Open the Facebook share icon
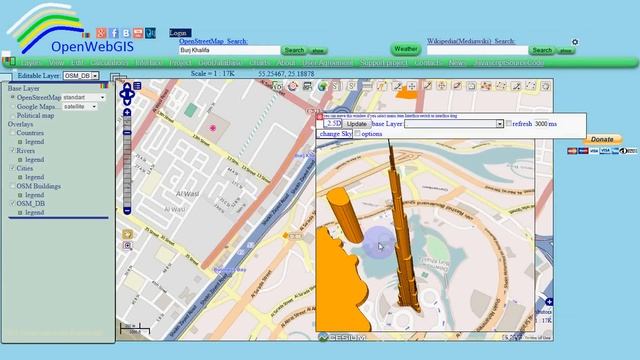The height and width of the screenshot is (360, 640). point(114,33)
